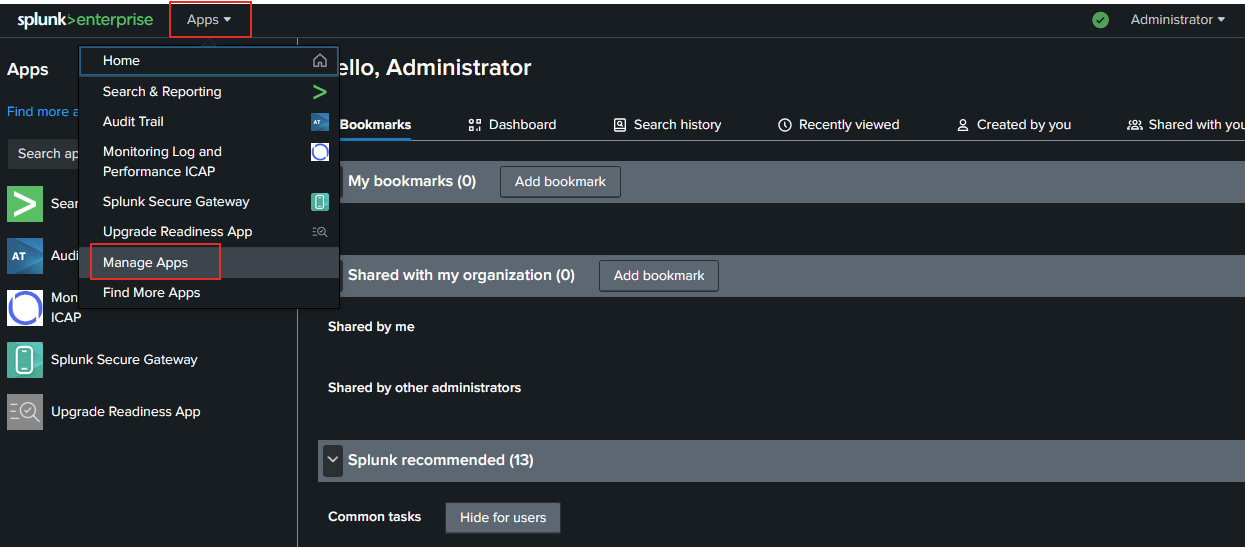Select Monitoring Log and Performance ICAP menu entry
The height and width of the screenshot is (547, 1245).
click(x=209, y=161)
